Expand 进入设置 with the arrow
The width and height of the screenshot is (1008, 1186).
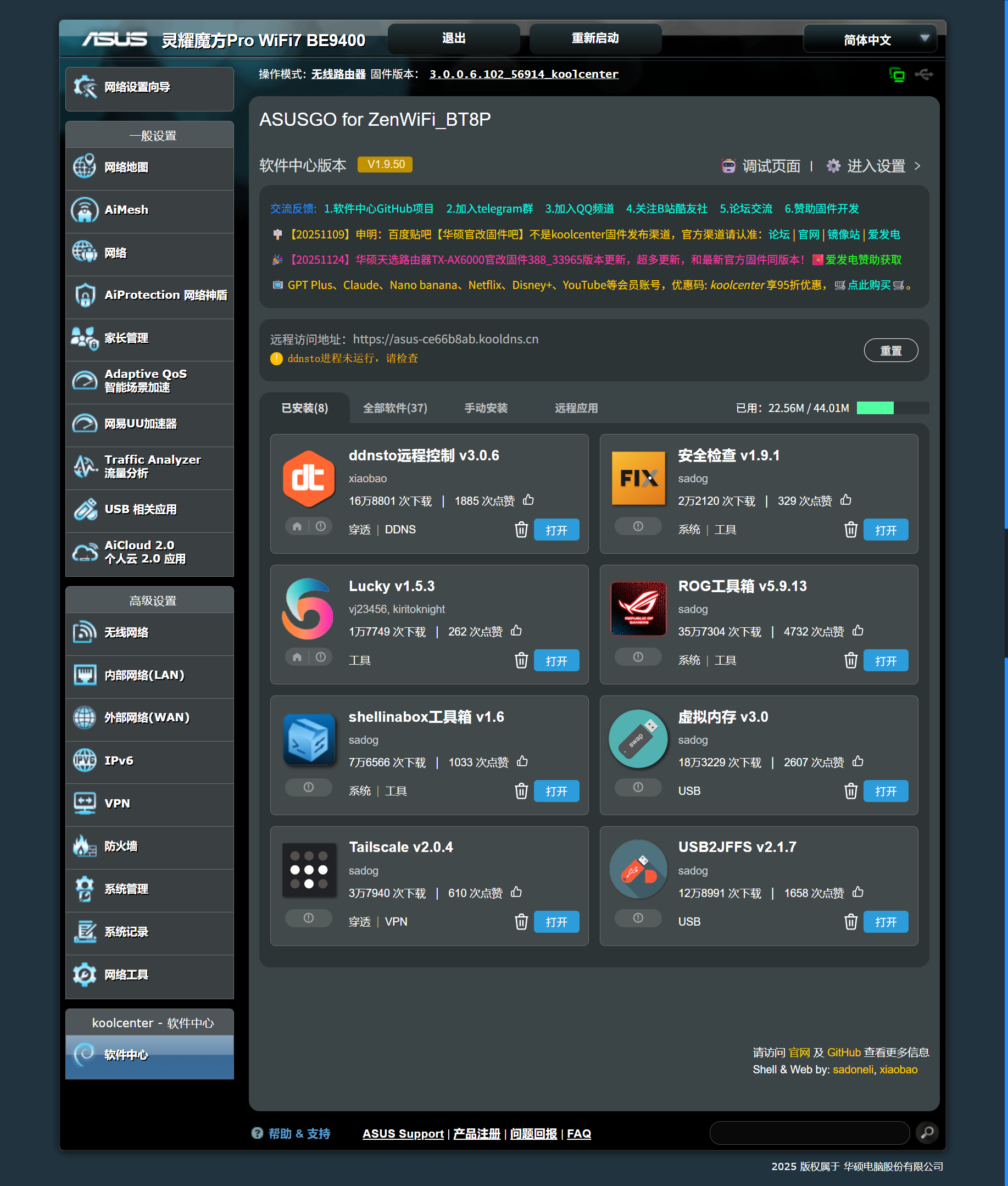[917, 166]
